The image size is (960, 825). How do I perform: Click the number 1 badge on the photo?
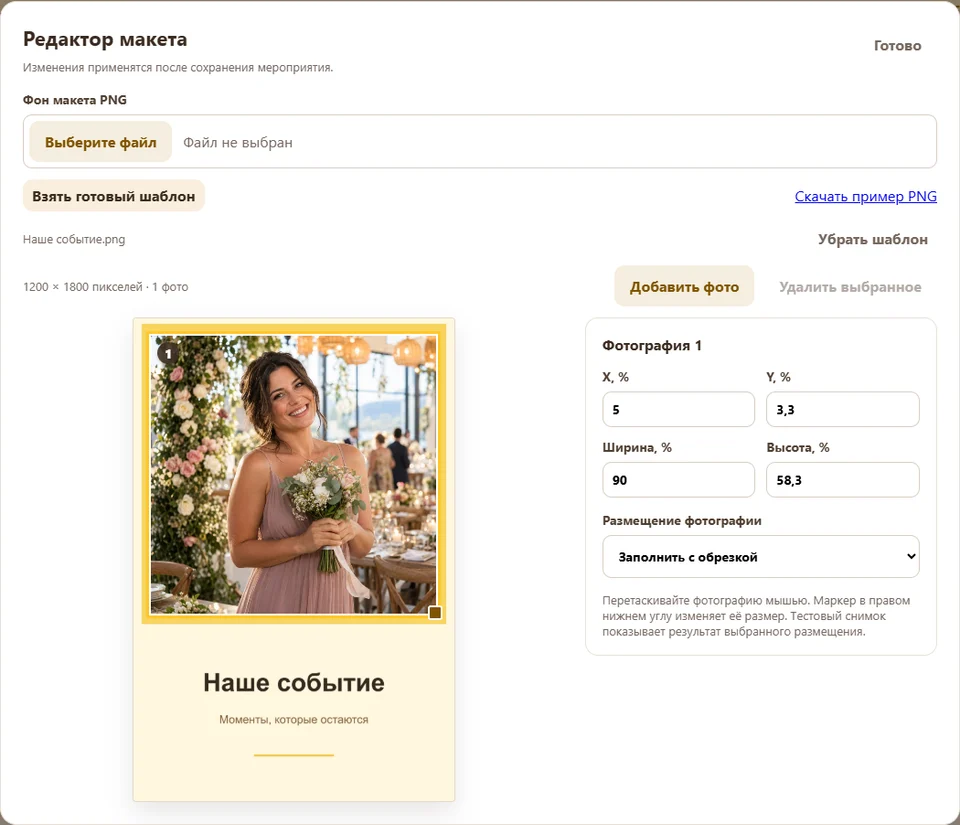168,353
